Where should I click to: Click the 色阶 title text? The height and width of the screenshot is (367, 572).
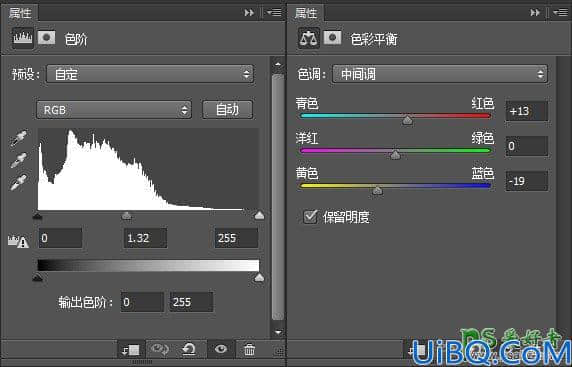pyautogui.click(x=76, y=39)
